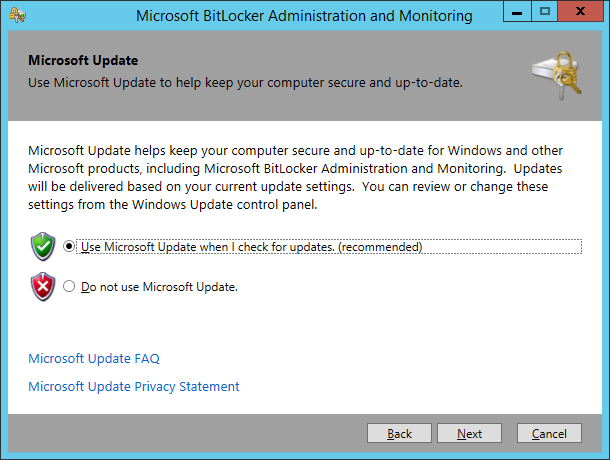This screenshot has width=610, height=460.
Task: Open the BitLocker title bar system icon
Action: point(18,15)
